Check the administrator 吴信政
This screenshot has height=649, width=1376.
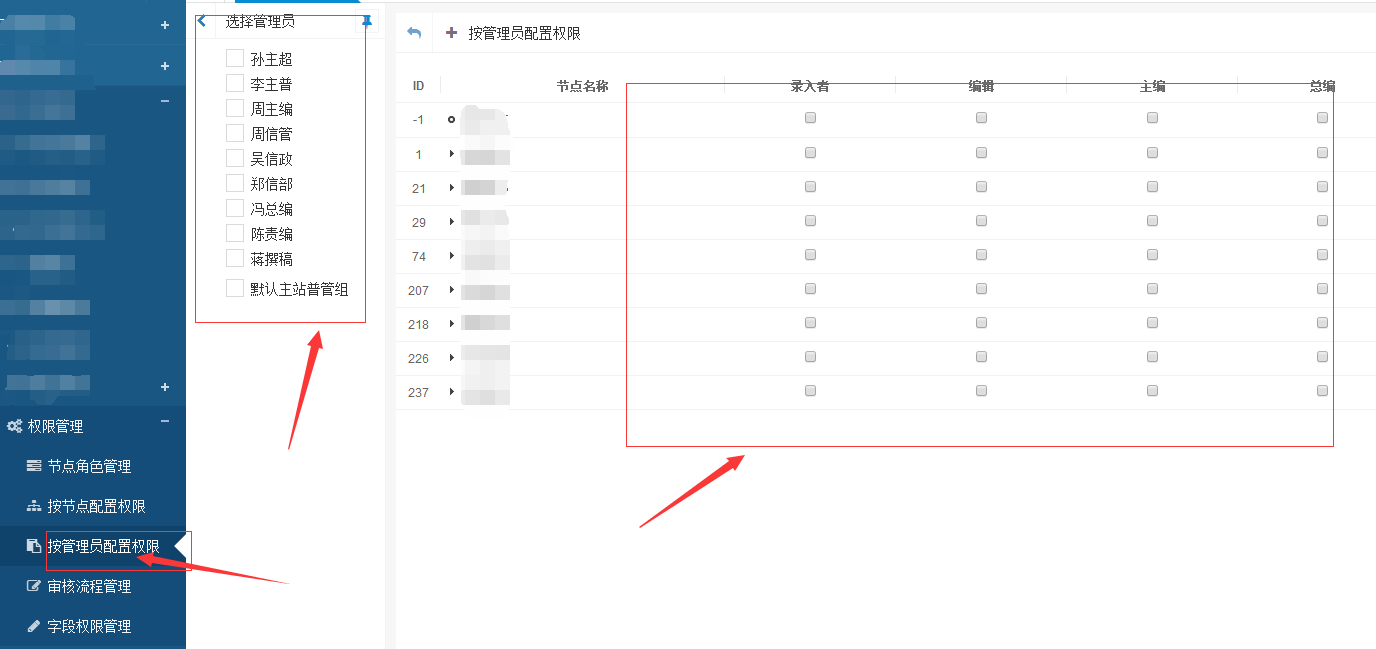(x=235, y=158)
